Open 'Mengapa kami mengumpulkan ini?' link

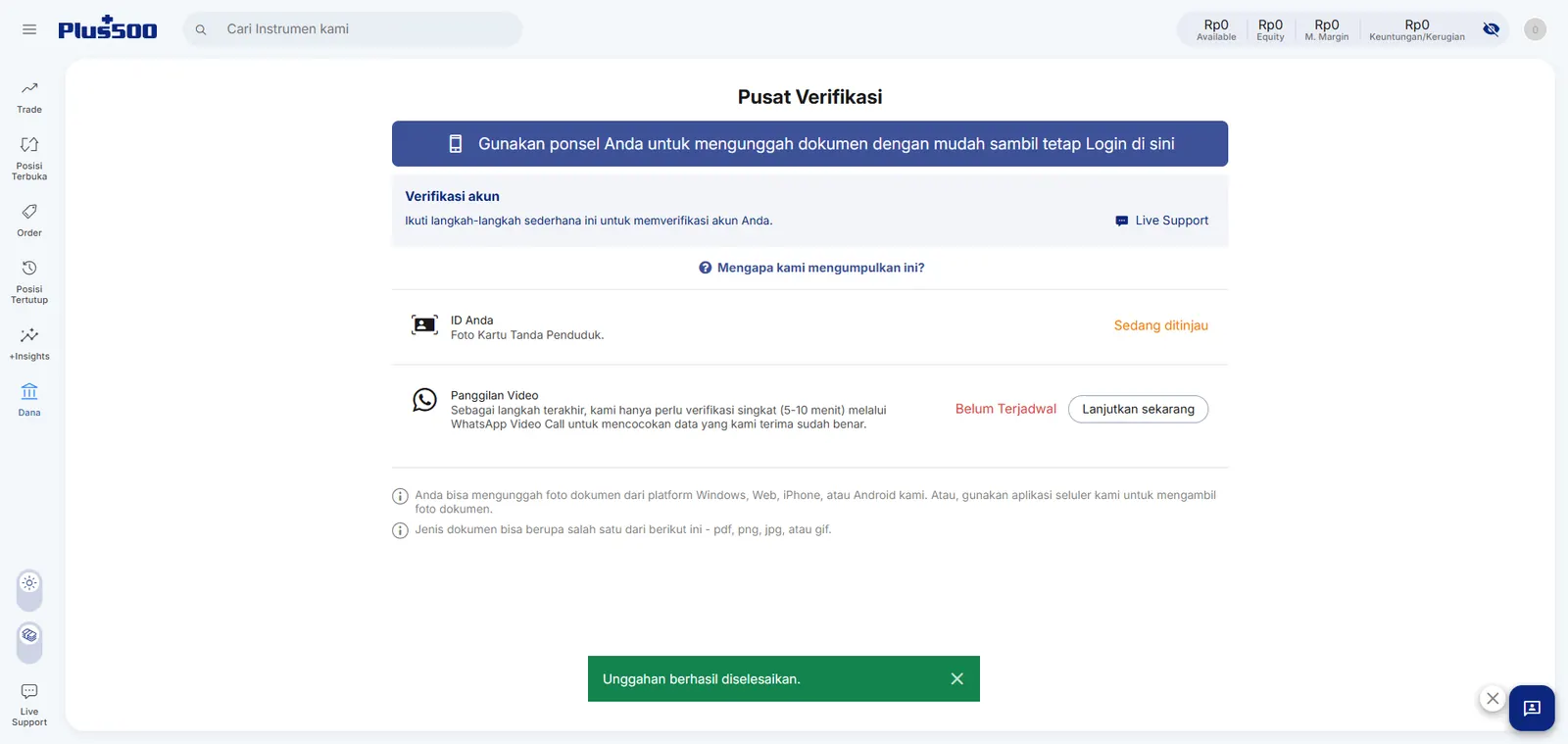[811, 268]
